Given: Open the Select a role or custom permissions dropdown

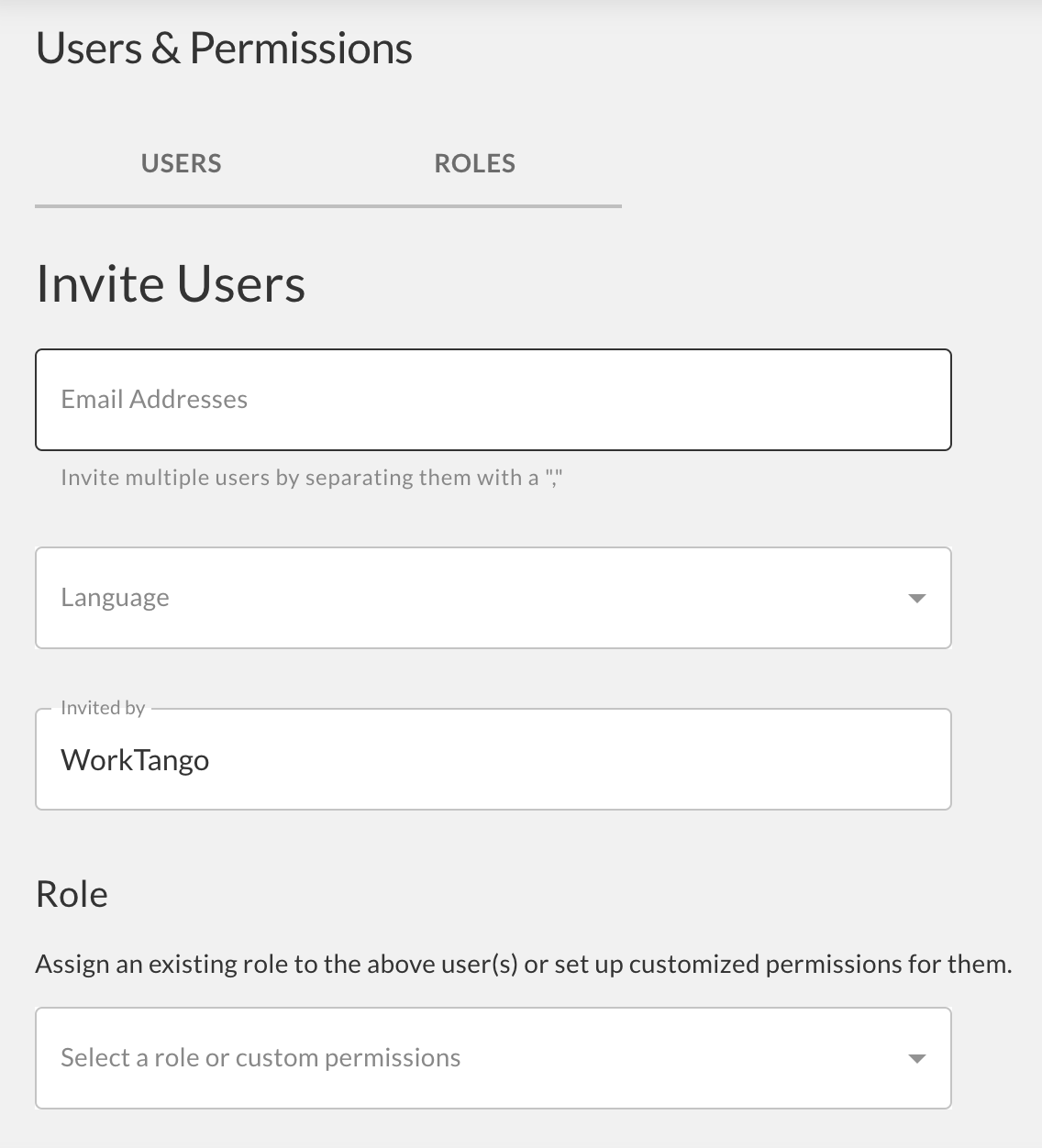Looking at the screenshot, I should [x=493, y=1058].
